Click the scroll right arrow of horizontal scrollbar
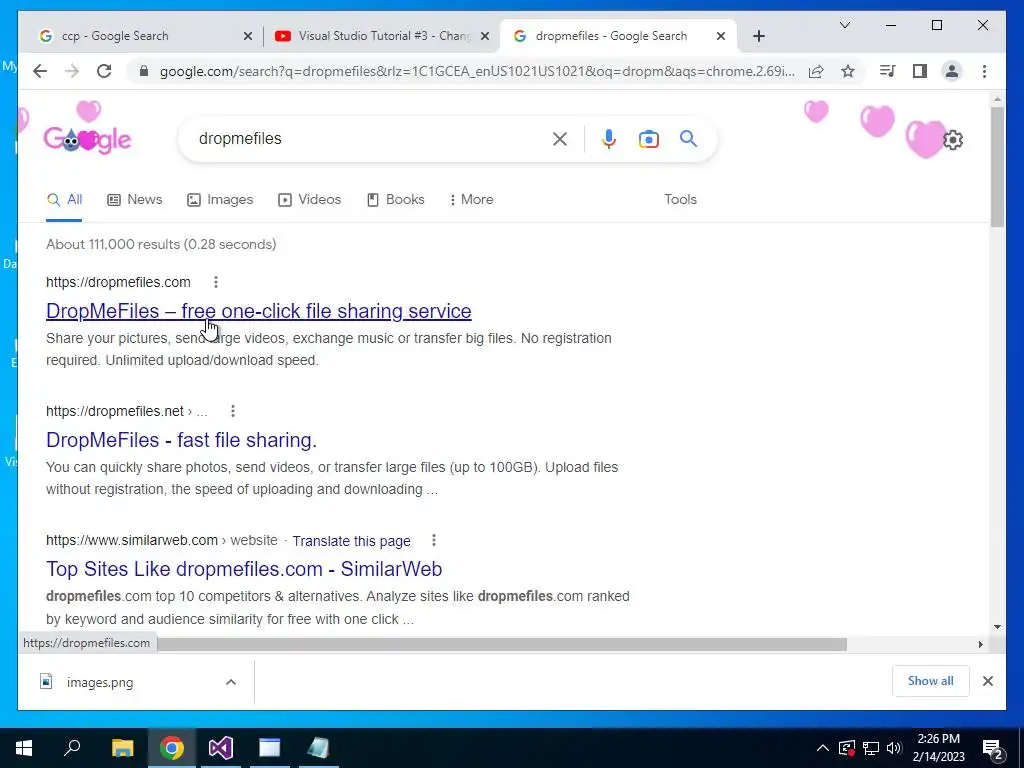 pyautogui.click(x=980, y=645)
